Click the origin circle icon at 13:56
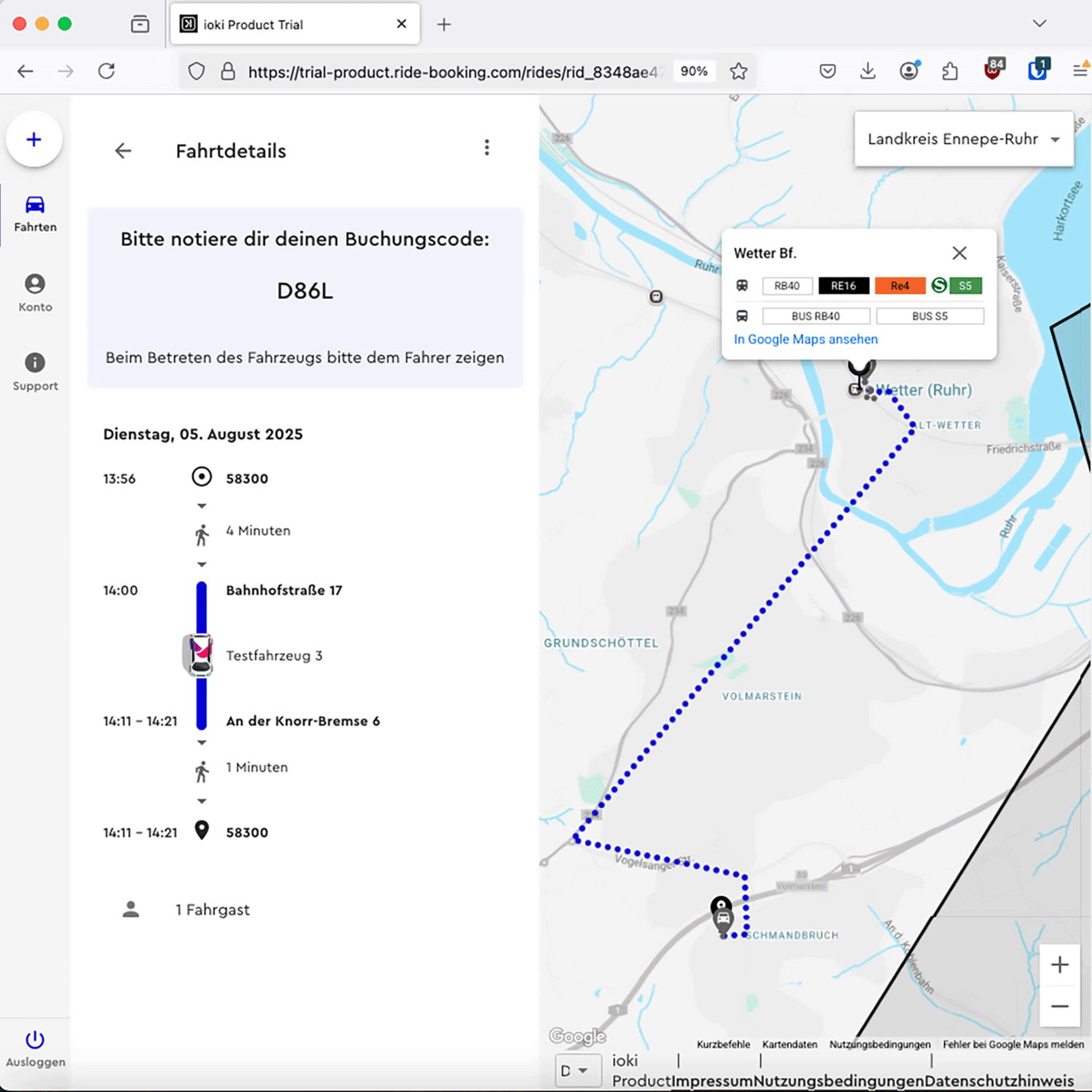Screen dimensions: 1092x1092 [202, 477]
